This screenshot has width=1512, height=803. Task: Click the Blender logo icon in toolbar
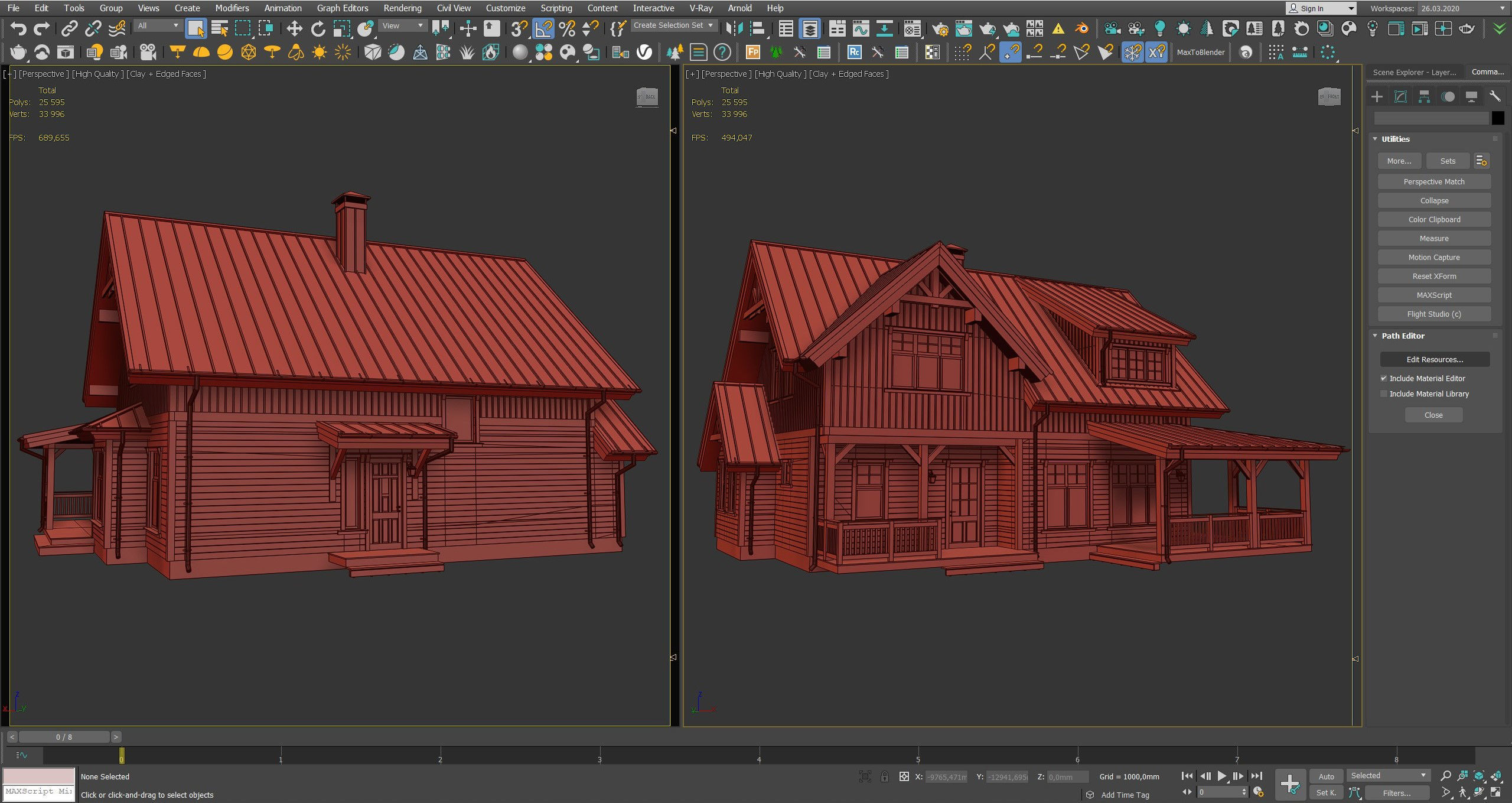coord(1081,28)
